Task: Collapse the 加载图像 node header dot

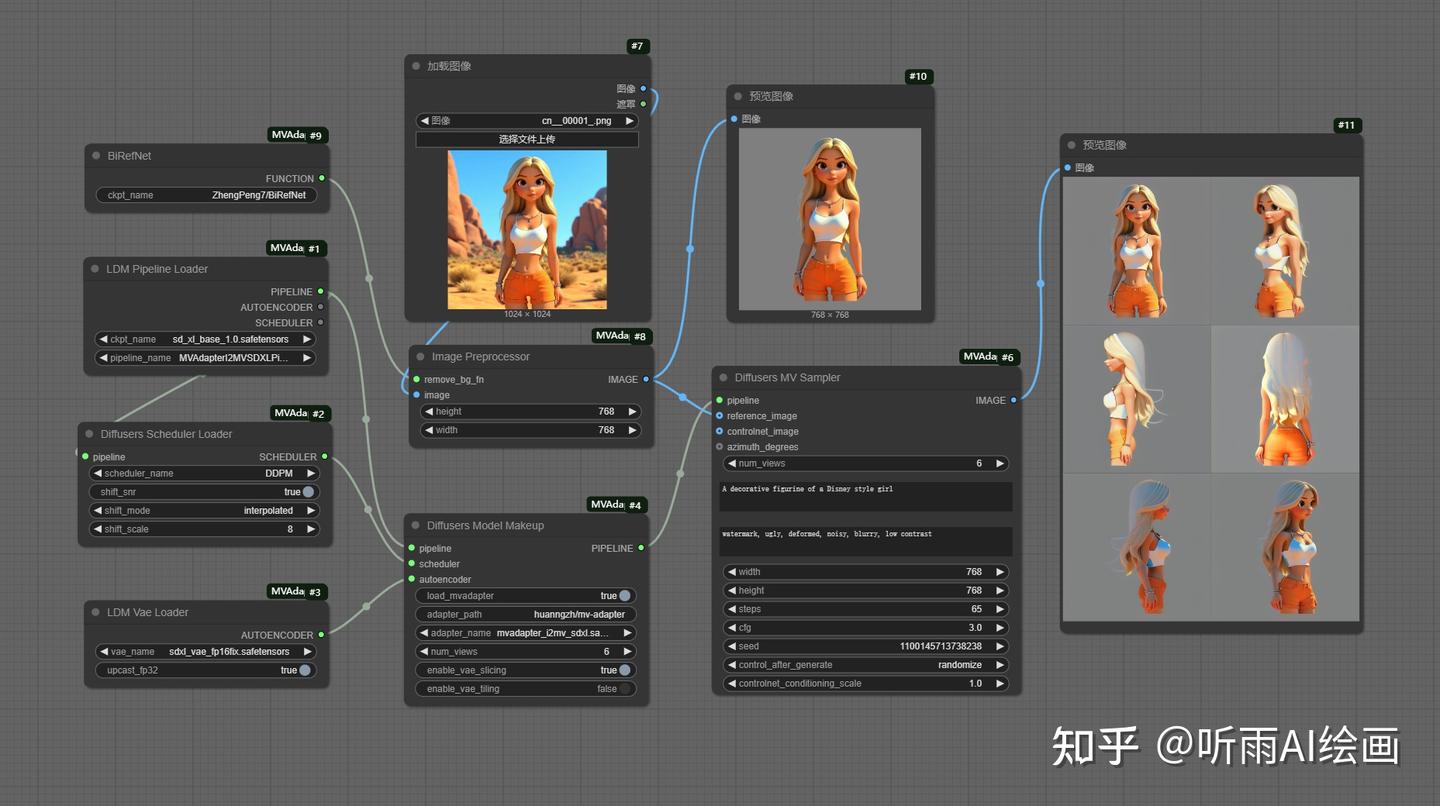Action: (x=415, y=66)
